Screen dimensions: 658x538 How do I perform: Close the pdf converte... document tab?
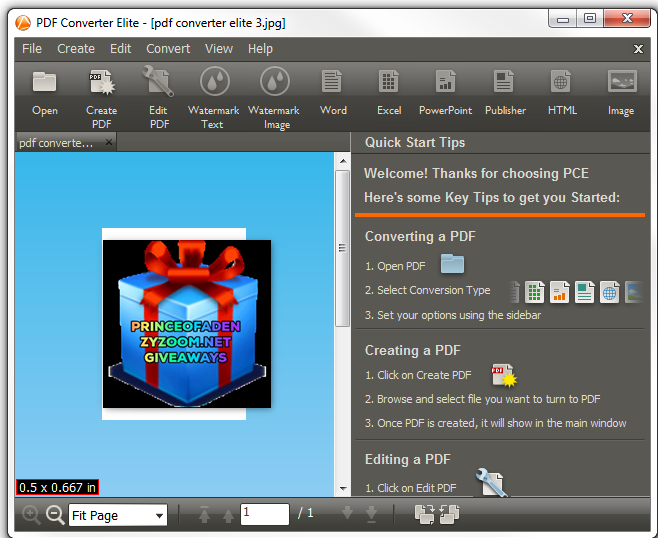(109, 142)
